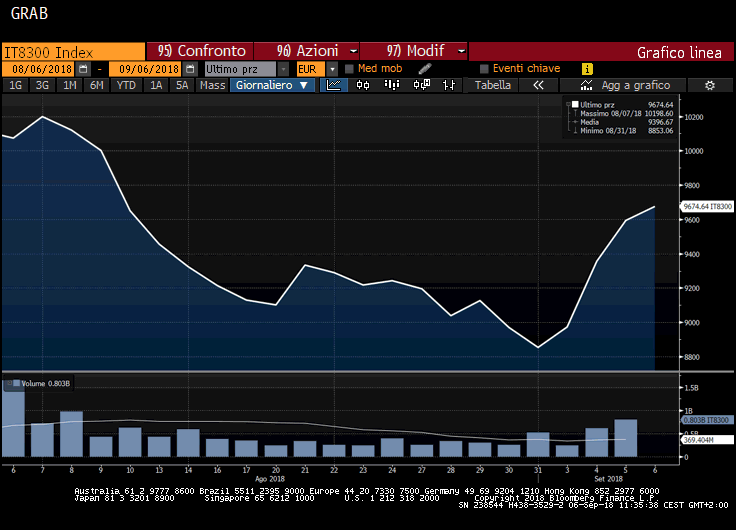Click the yellow Eventi chiave info icon

587,69
